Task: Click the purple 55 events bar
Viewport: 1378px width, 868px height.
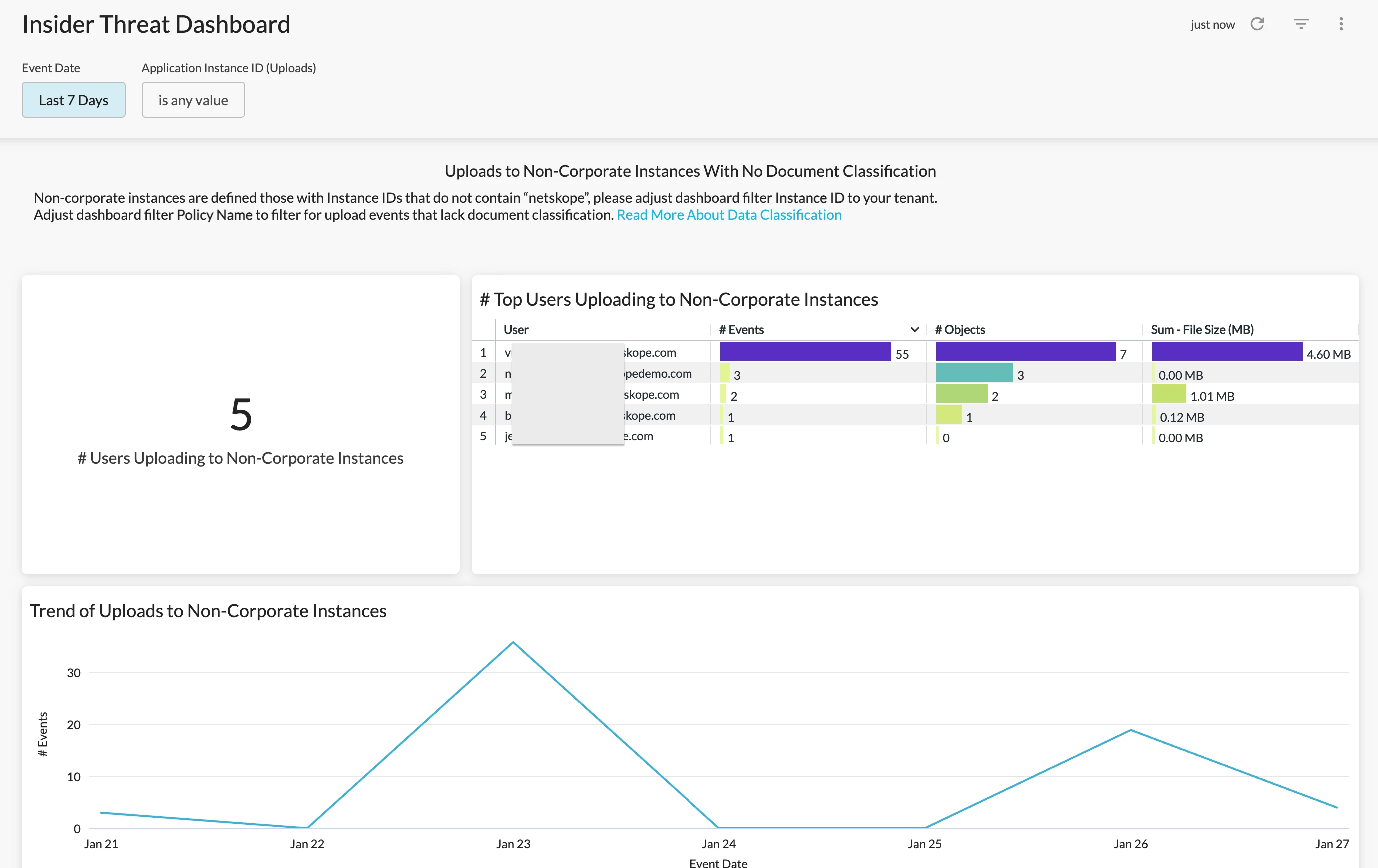Action: click(805, 351)
